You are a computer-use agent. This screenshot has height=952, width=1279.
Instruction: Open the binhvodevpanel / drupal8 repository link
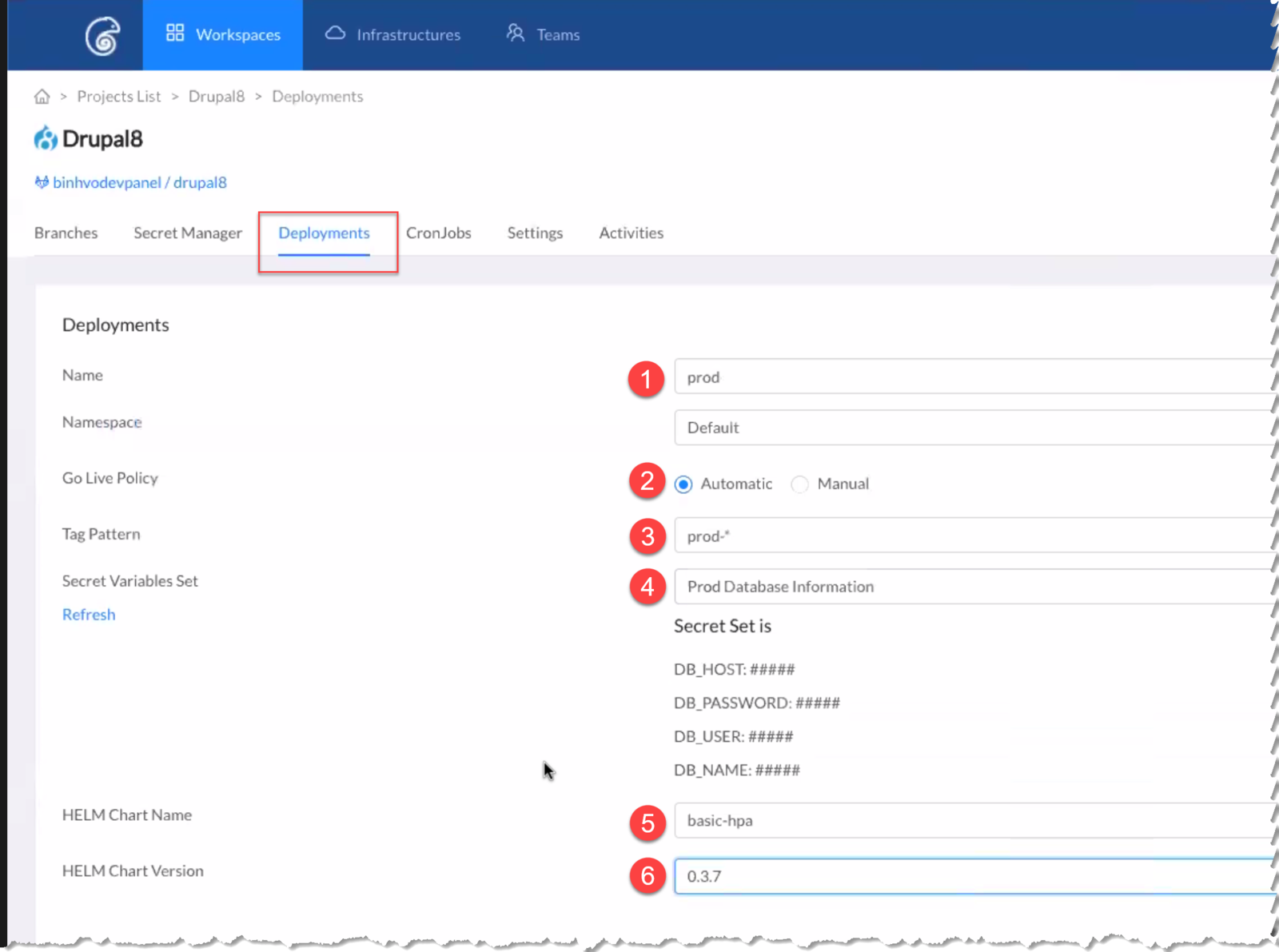point(140,183)
